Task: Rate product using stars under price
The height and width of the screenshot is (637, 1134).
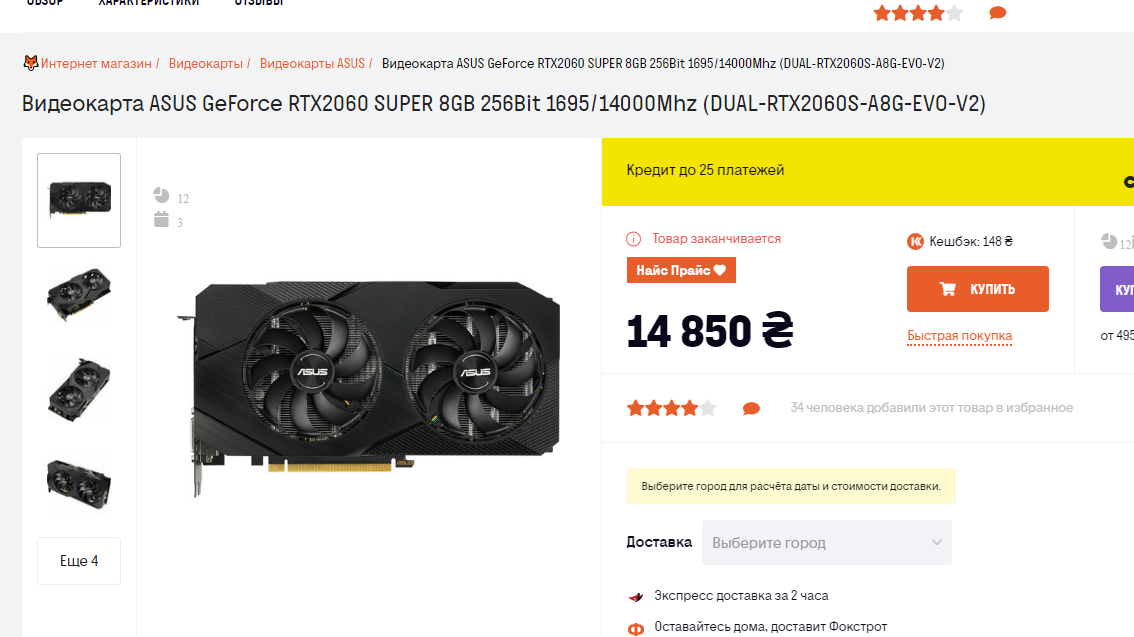Action: [671, 409]
